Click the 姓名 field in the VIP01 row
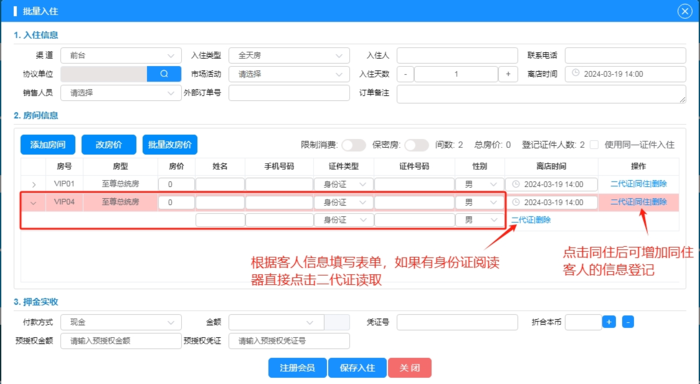This screenshot has height=384, width=700. pyautogui.click(x=220, y=184)
